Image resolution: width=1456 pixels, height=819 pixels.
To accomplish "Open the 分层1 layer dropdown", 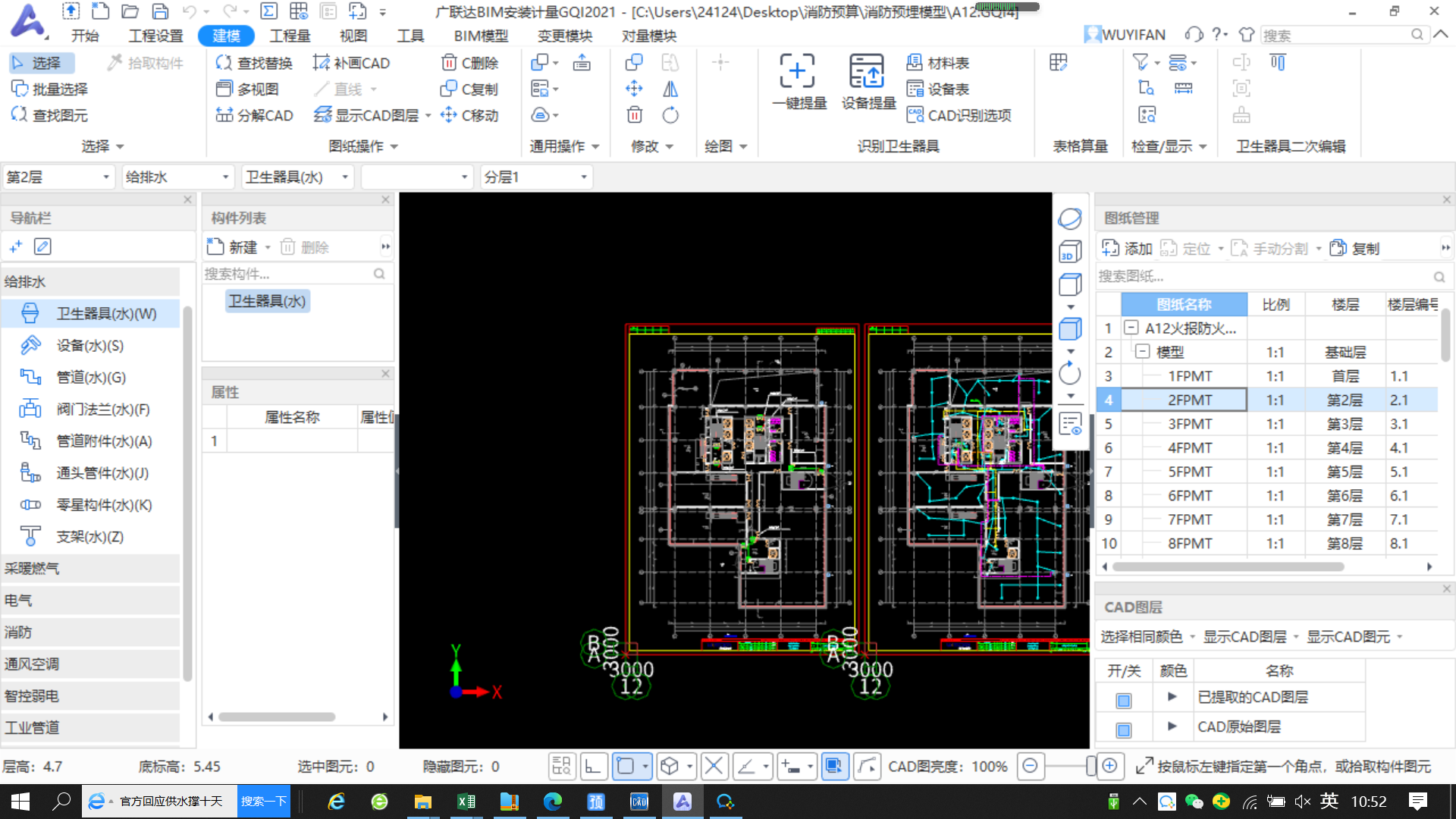I will click(x=536, y=177).
